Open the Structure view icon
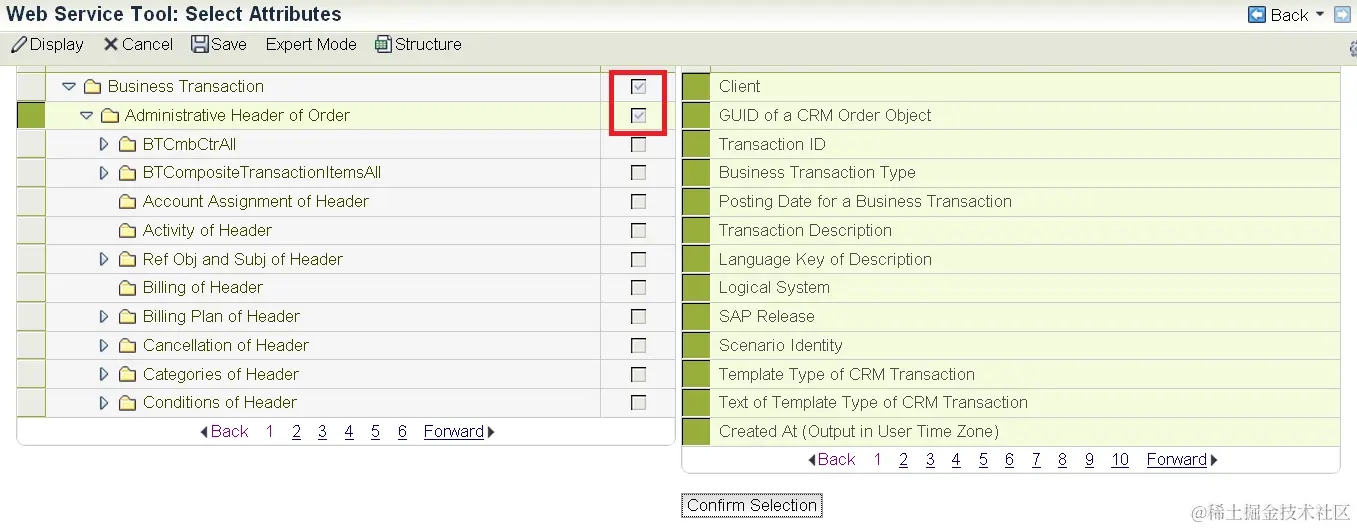1357x529 pixels. (383, 44)
